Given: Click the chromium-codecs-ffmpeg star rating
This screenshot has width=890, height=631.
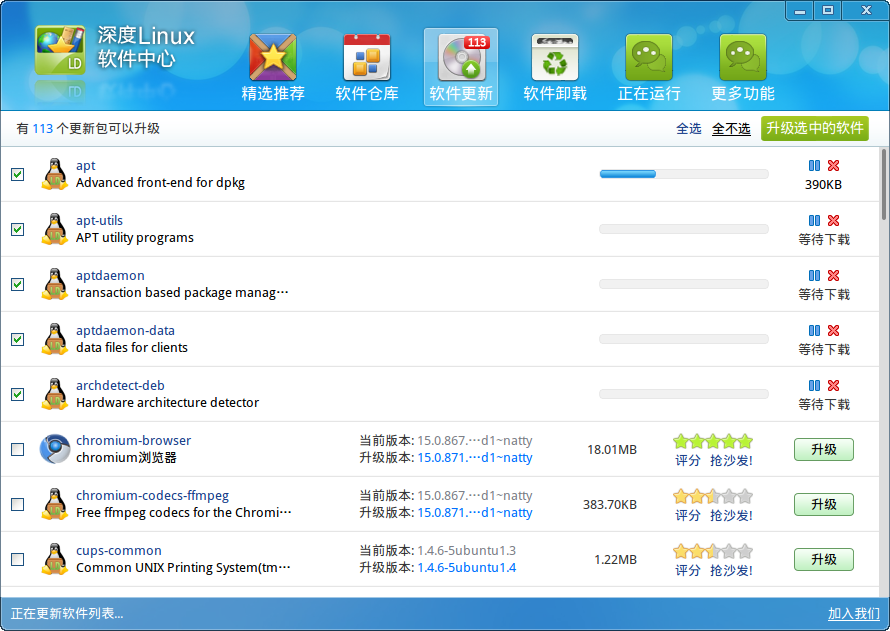Looking at the screenshot, I should [x=713, y=497].
